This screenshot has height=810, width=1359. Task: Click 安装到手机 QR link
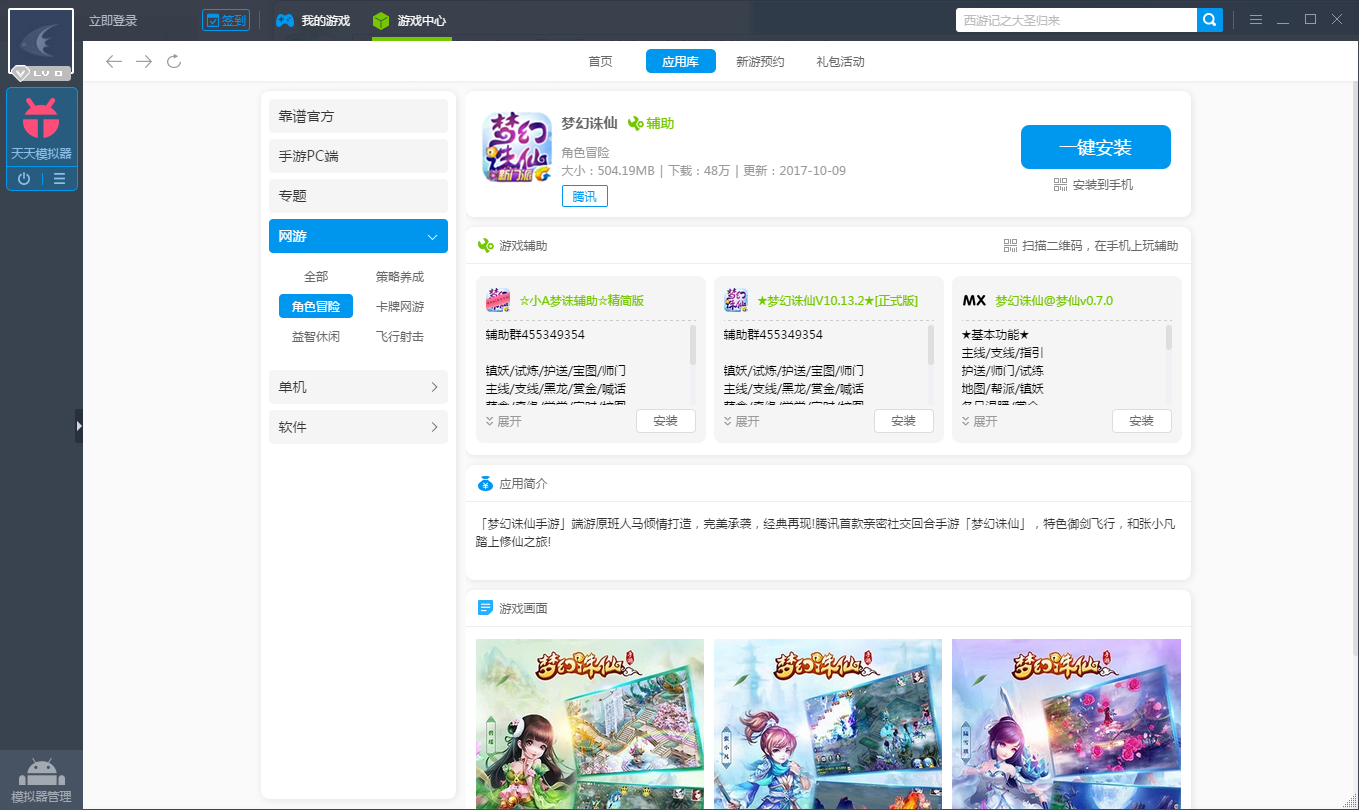click(1093, 185)
